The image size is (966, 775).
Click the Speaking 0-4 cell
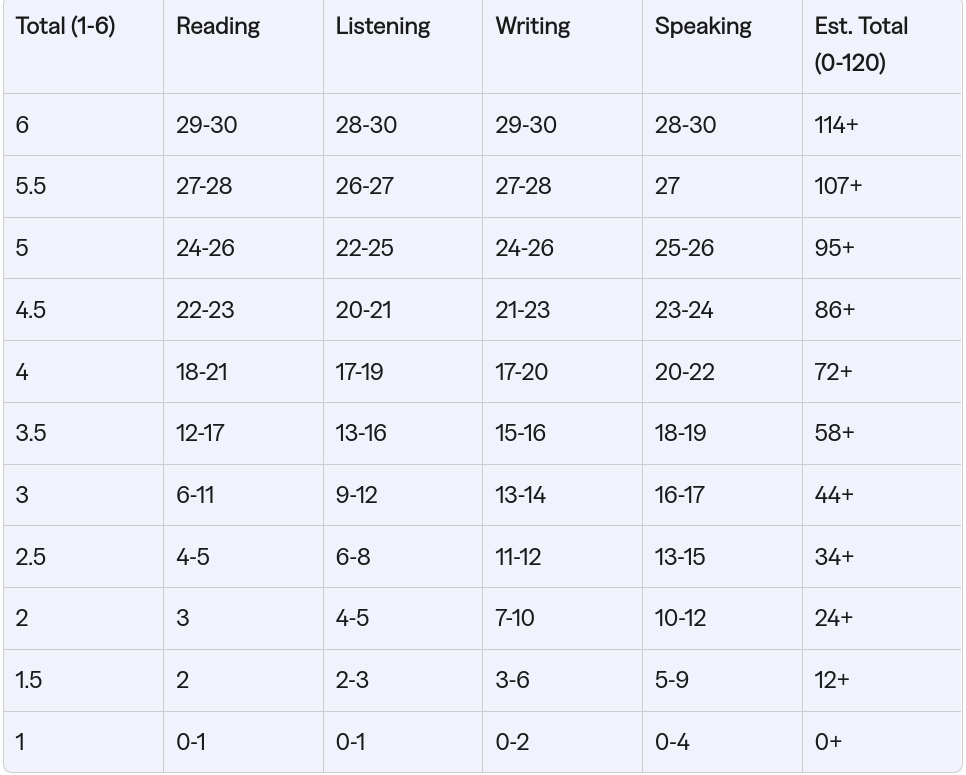pyautogui.click(x=671, y=742)
